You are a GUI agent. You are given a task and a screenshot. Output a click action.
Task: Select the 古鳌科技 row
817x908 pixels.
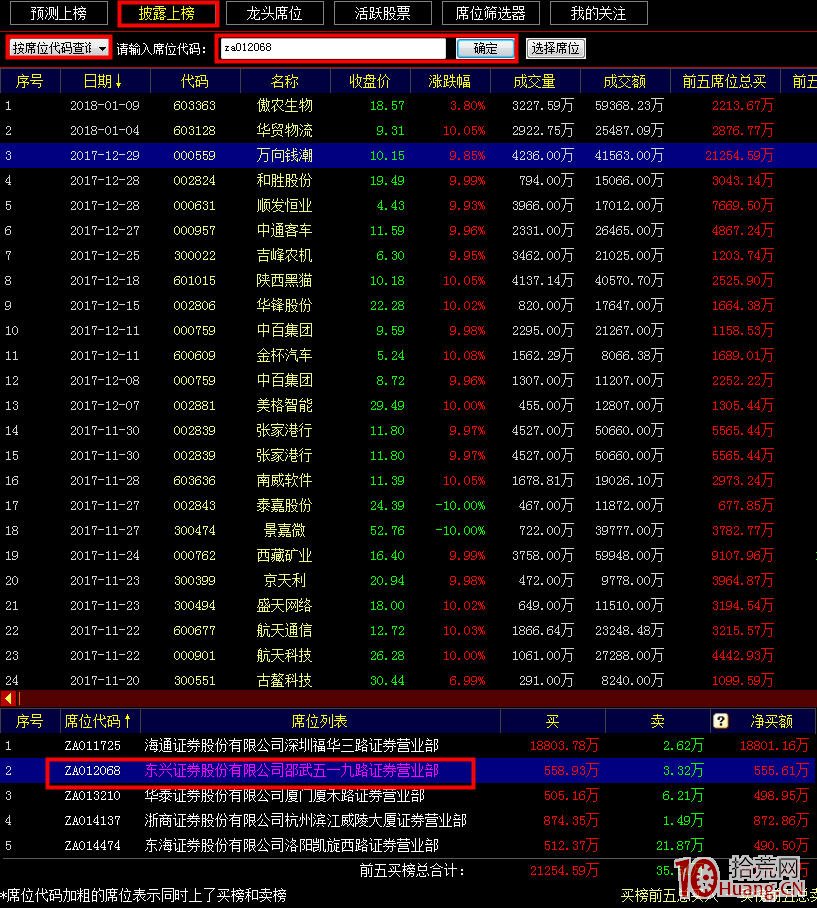[x=408, y=680]
